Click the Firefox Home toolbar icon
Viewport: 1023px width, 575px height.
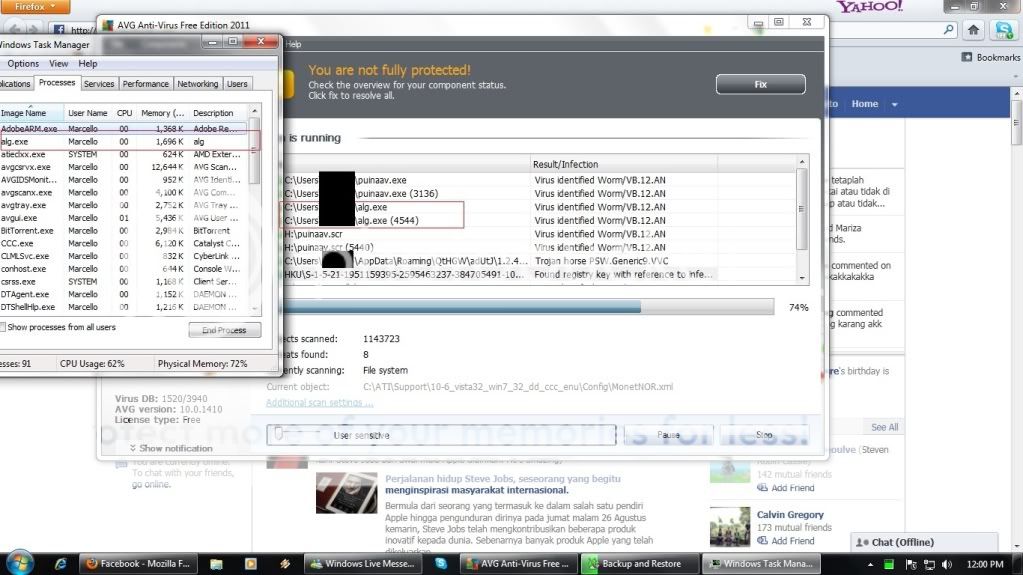(x=973, y=29)
